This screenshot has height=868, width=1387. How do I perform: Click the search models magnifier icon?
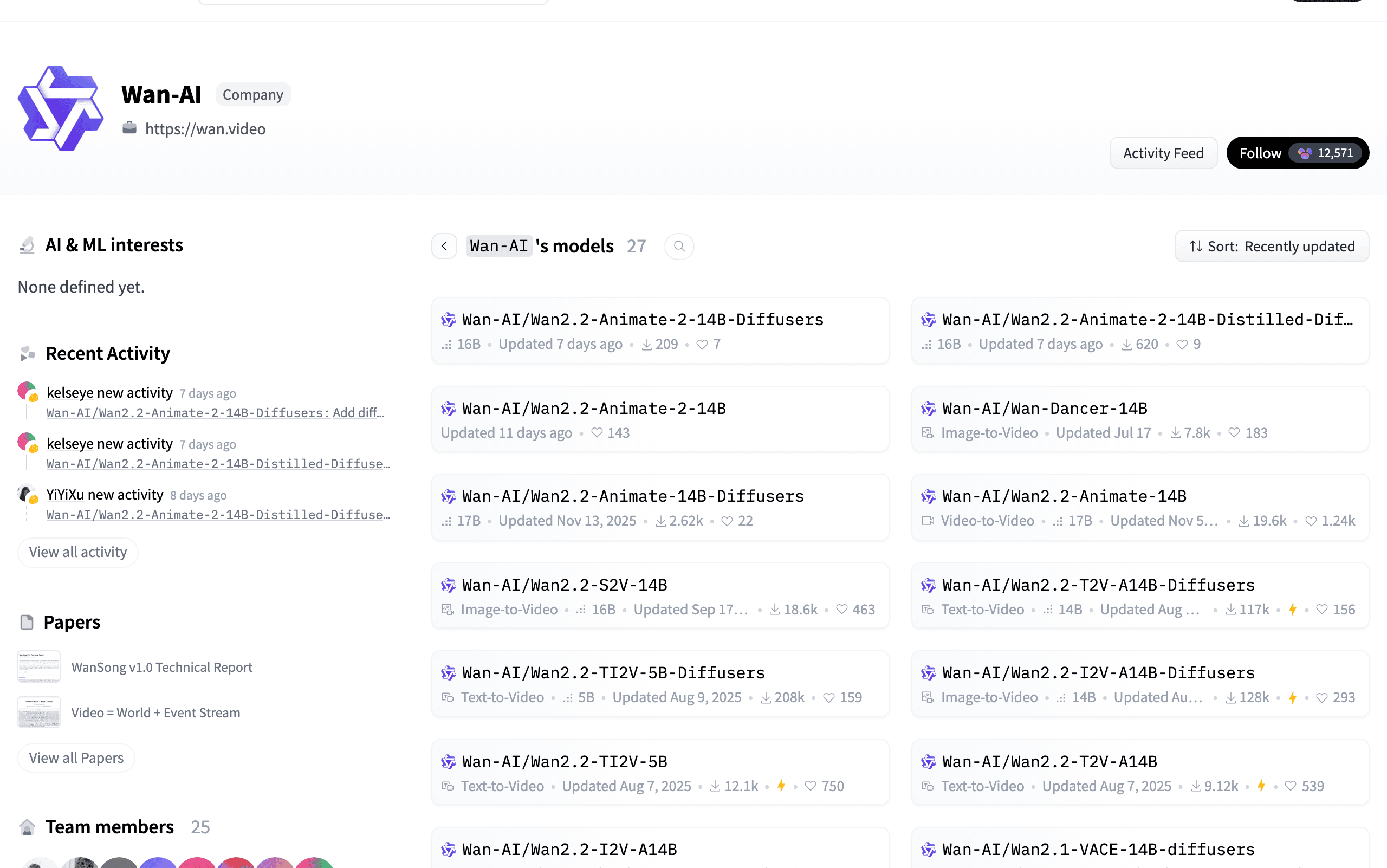[679, 247]
